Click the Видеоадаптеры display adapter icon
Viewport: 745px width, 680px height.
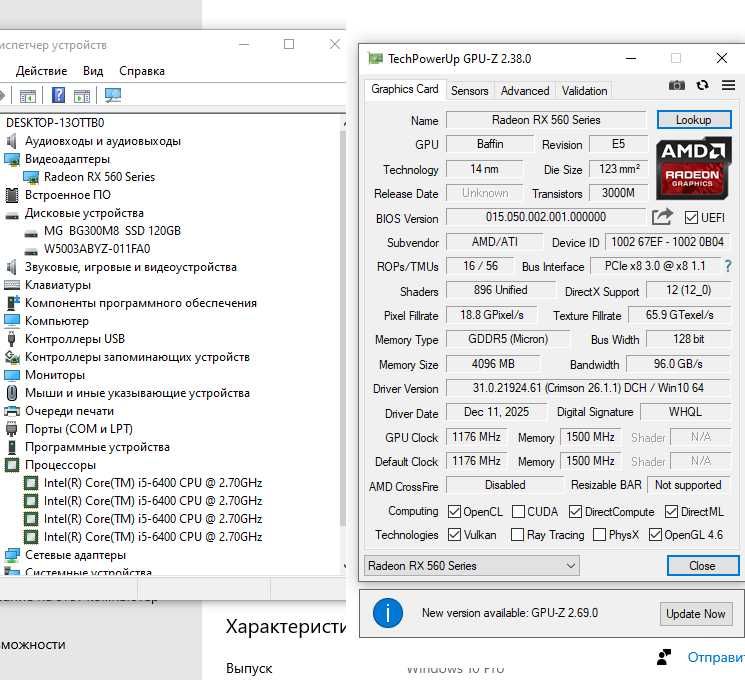pyautogui.click(x=12, y=159)
